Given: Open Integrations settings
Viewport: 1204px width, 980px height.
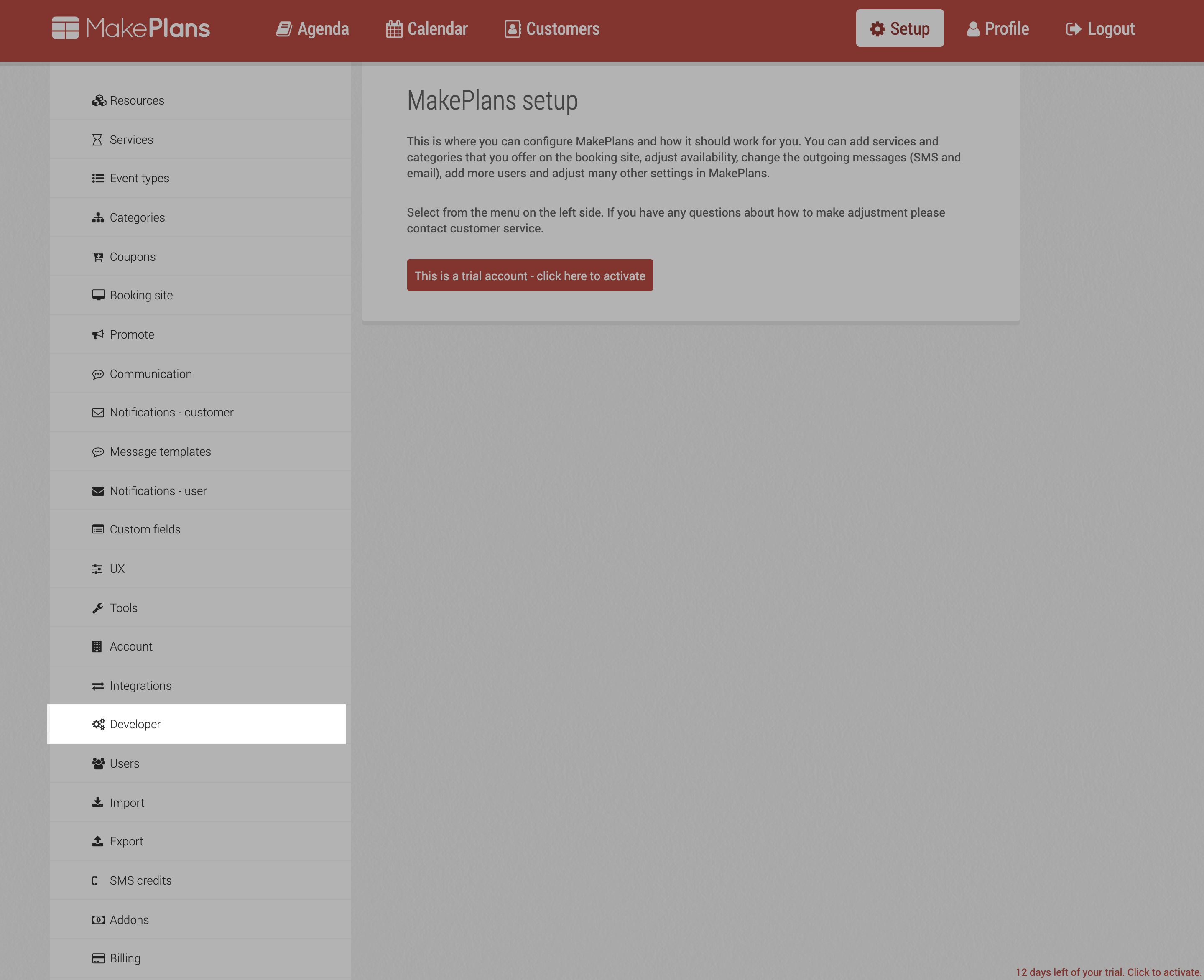Looking at the screenshot, I should [x=200, y=686].
